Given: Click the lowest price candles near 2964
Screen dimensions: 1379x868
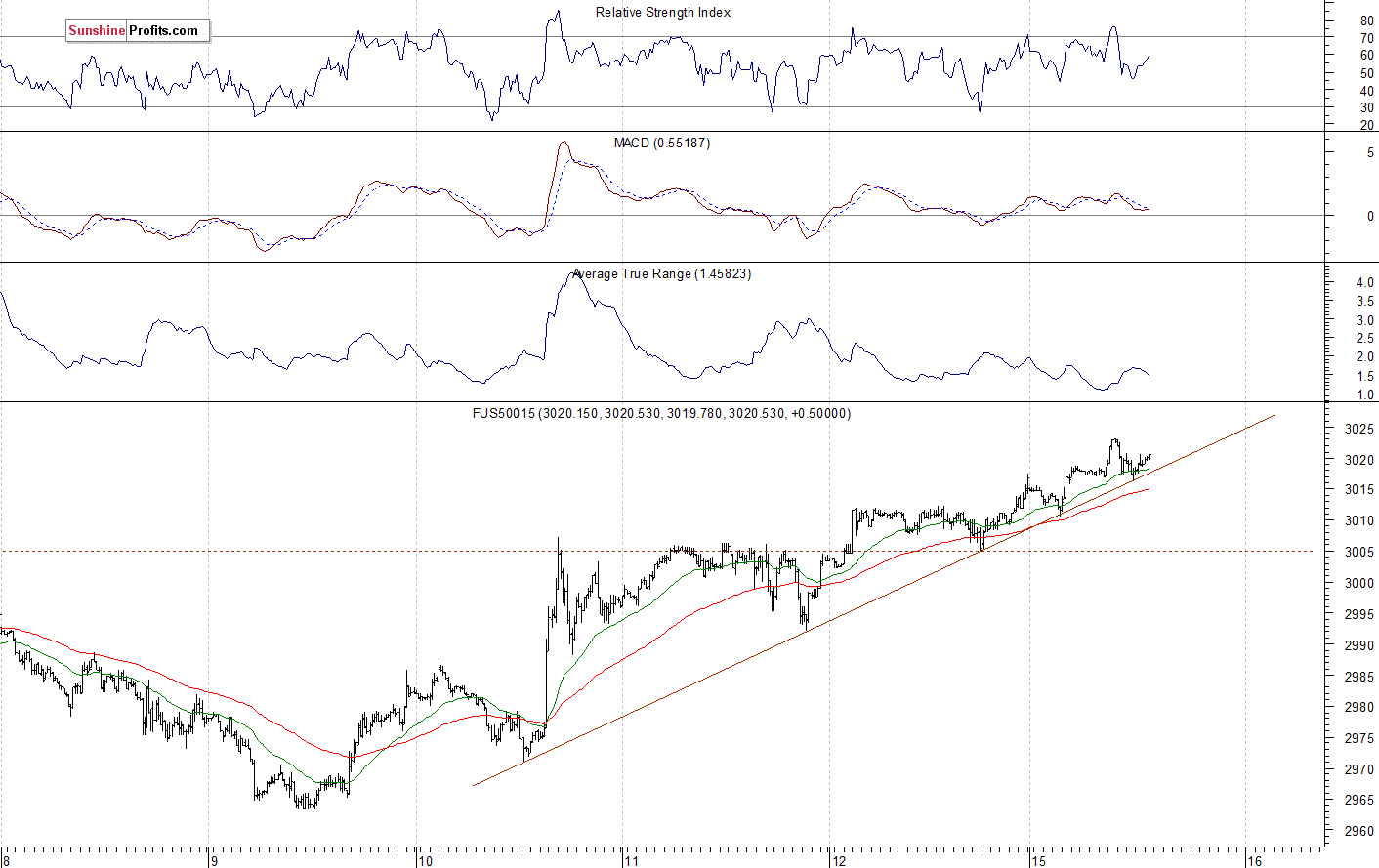Looking at the screenshot, I should point(306,802).
